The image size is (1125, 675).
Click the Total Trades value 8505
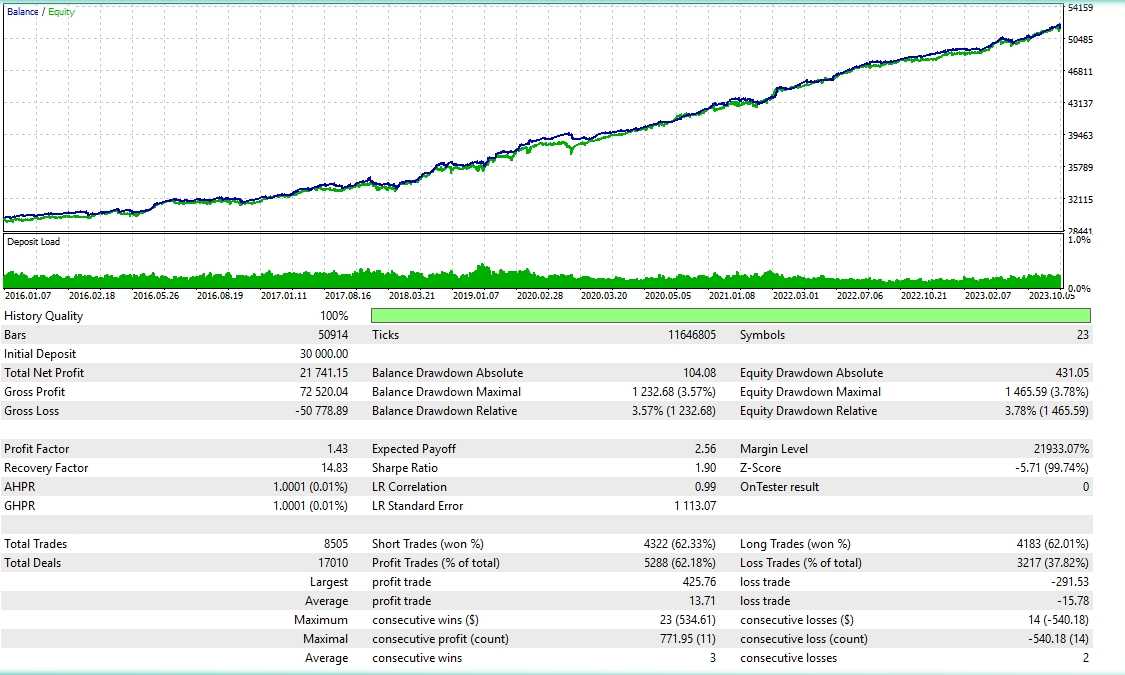click(333, 544)
